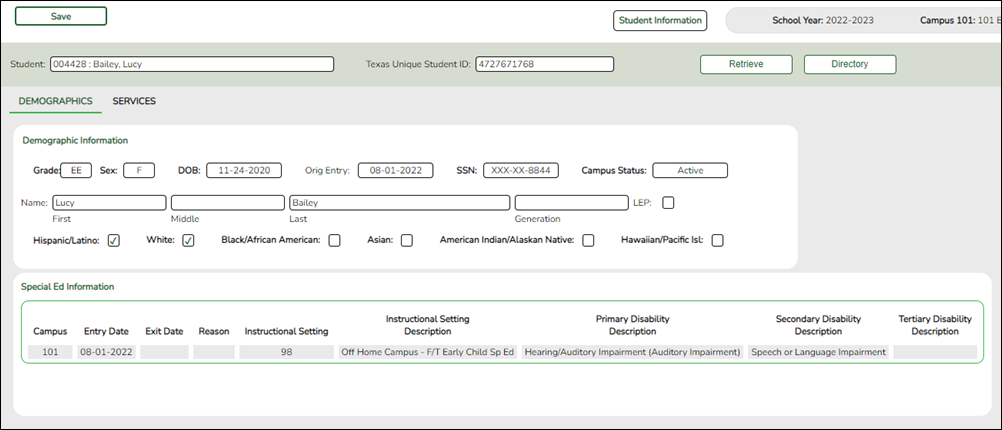Click the empty Reason cell
This screenshot has width=1002, height=430.
(x=214, y=352)
